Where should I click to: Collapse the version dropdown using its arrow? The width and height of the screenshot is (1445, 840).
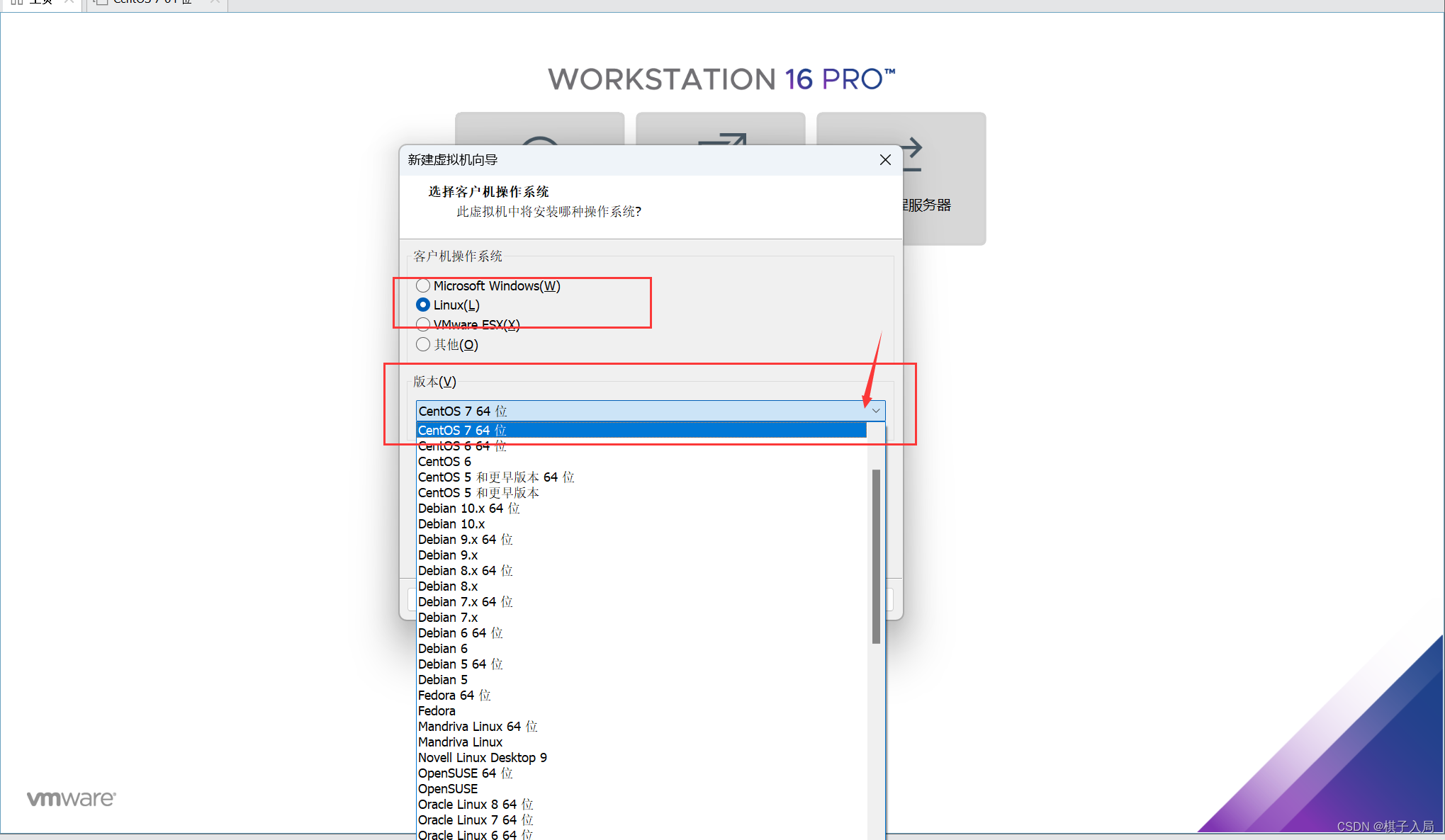pyautogui.click(x=876, y=411)
